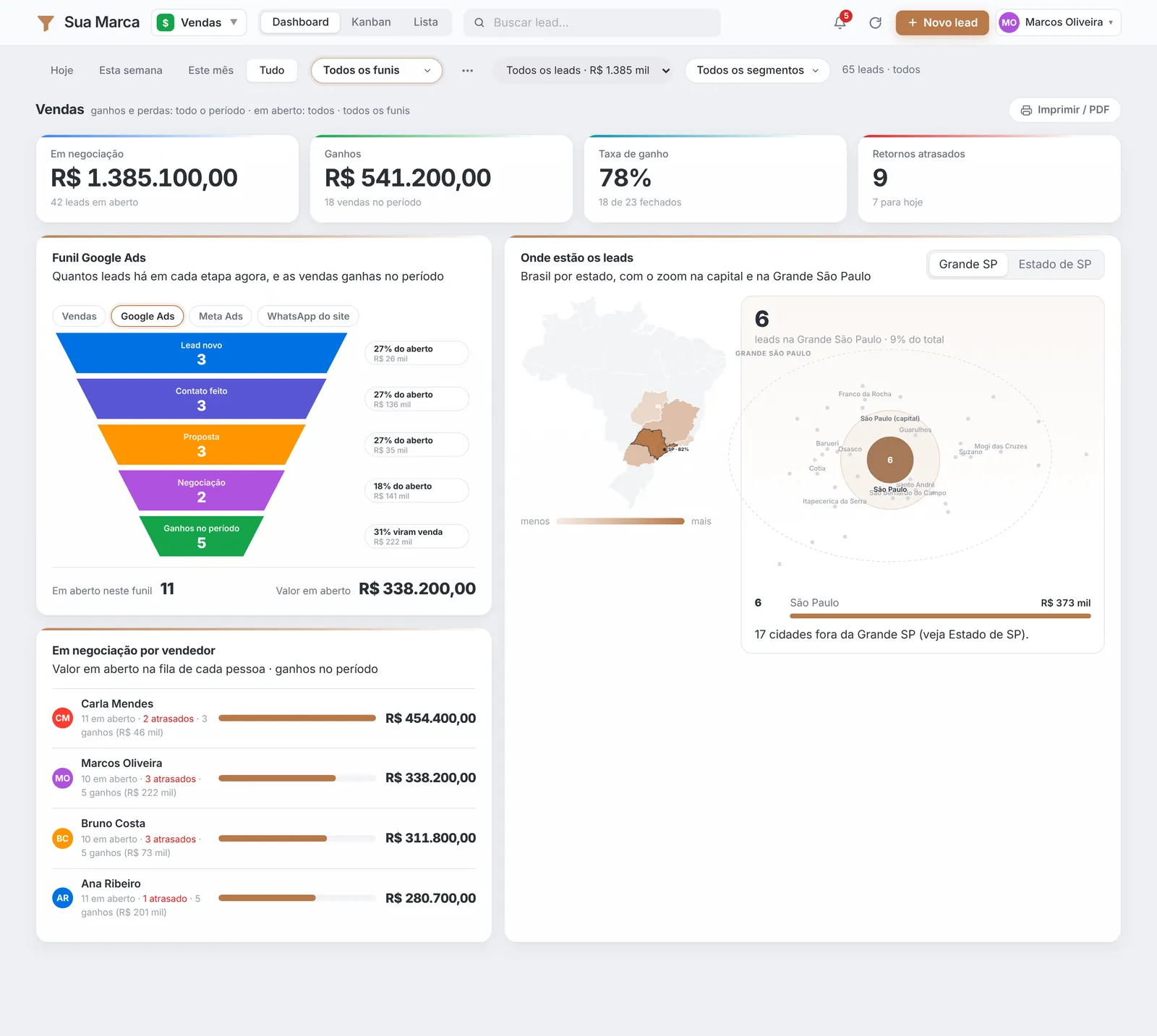The width and height of the screenshot is (1157, 1036).
Task: Filter period to Esta semana
Action: click(131, 70)
